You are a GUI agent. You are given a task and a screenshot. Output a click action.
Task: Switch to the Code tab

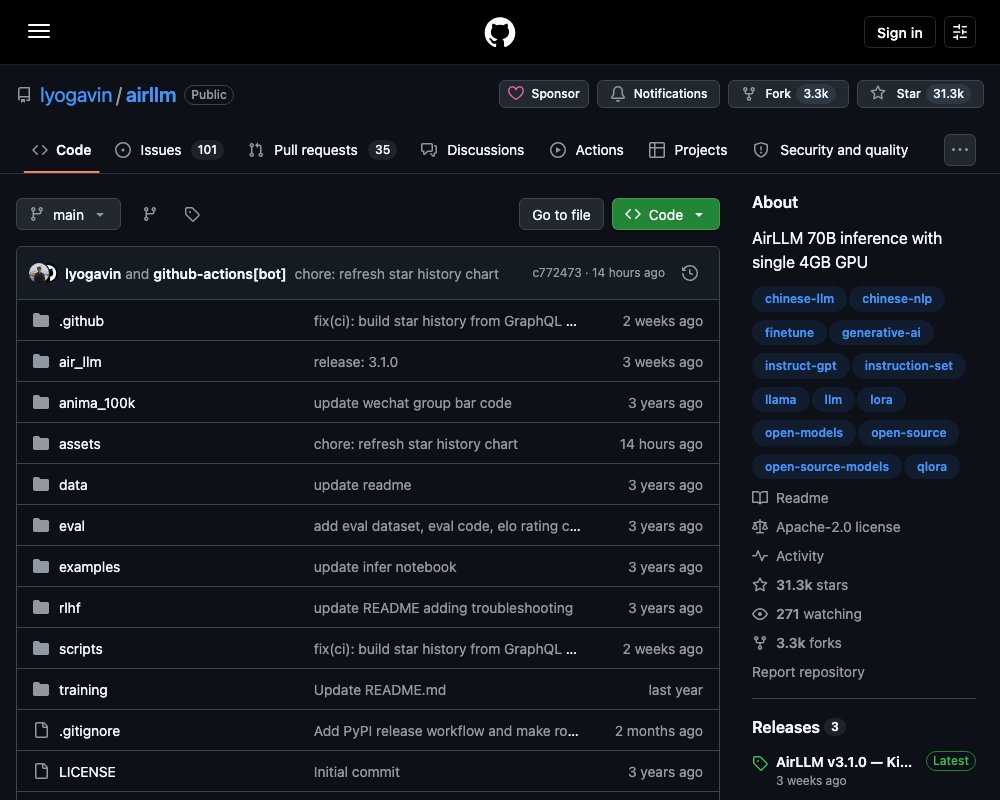point(62,150)
